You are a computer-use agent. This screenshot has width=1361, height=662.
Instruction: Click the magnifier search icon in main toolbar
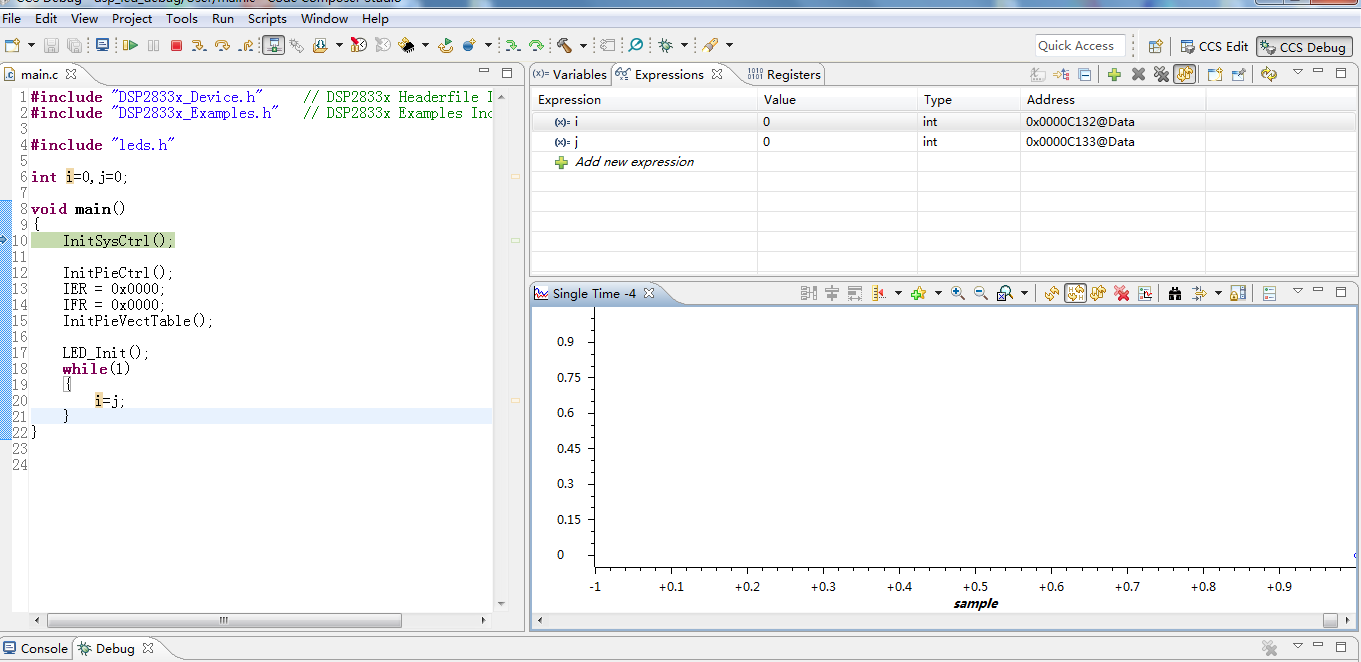coord(635,45)
